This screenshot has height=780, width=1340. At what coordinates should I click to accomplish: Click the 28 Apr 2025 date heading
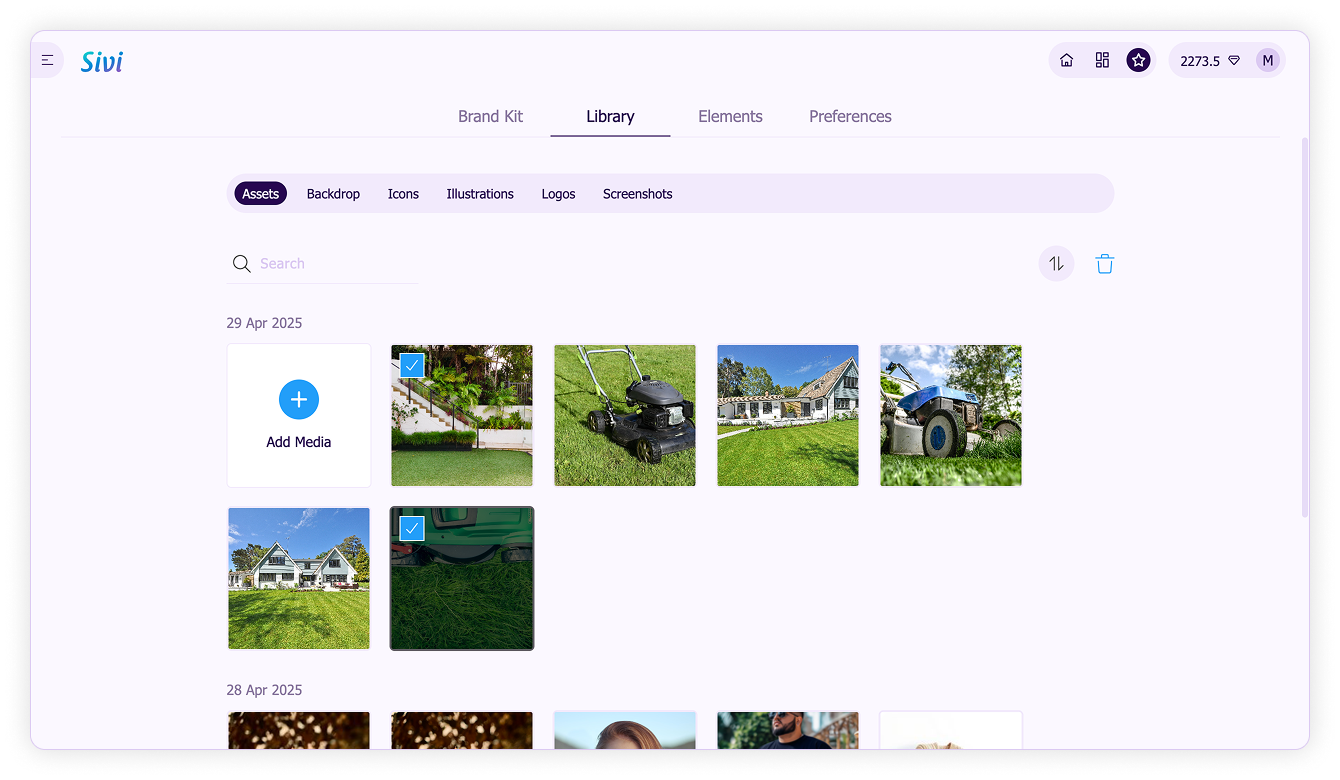[x=264, y=690]
